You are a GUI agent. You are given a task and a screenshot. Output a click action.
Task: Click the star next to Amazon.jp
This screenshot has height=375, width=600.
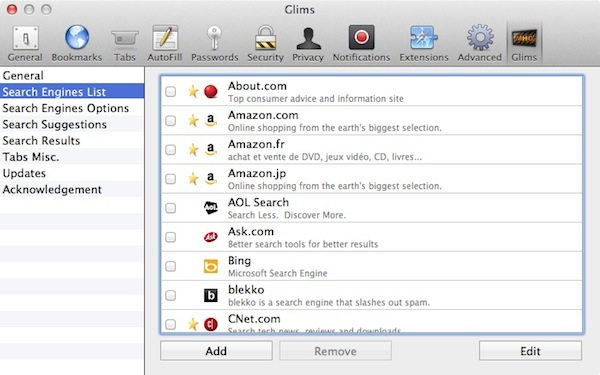coord(193,179)
